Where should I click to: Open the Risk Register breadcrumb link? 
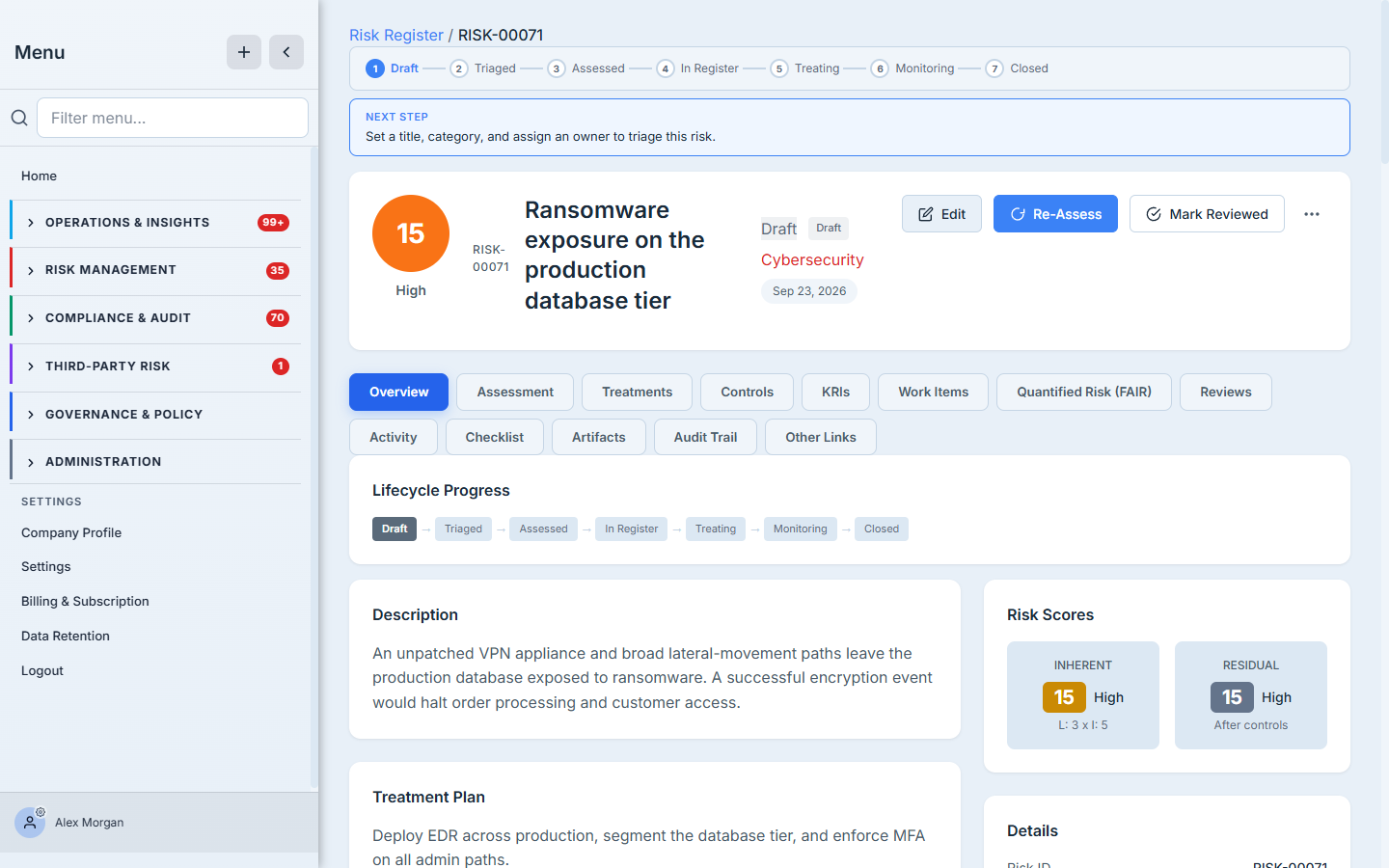pyautogui.click(x=396, y=35)
